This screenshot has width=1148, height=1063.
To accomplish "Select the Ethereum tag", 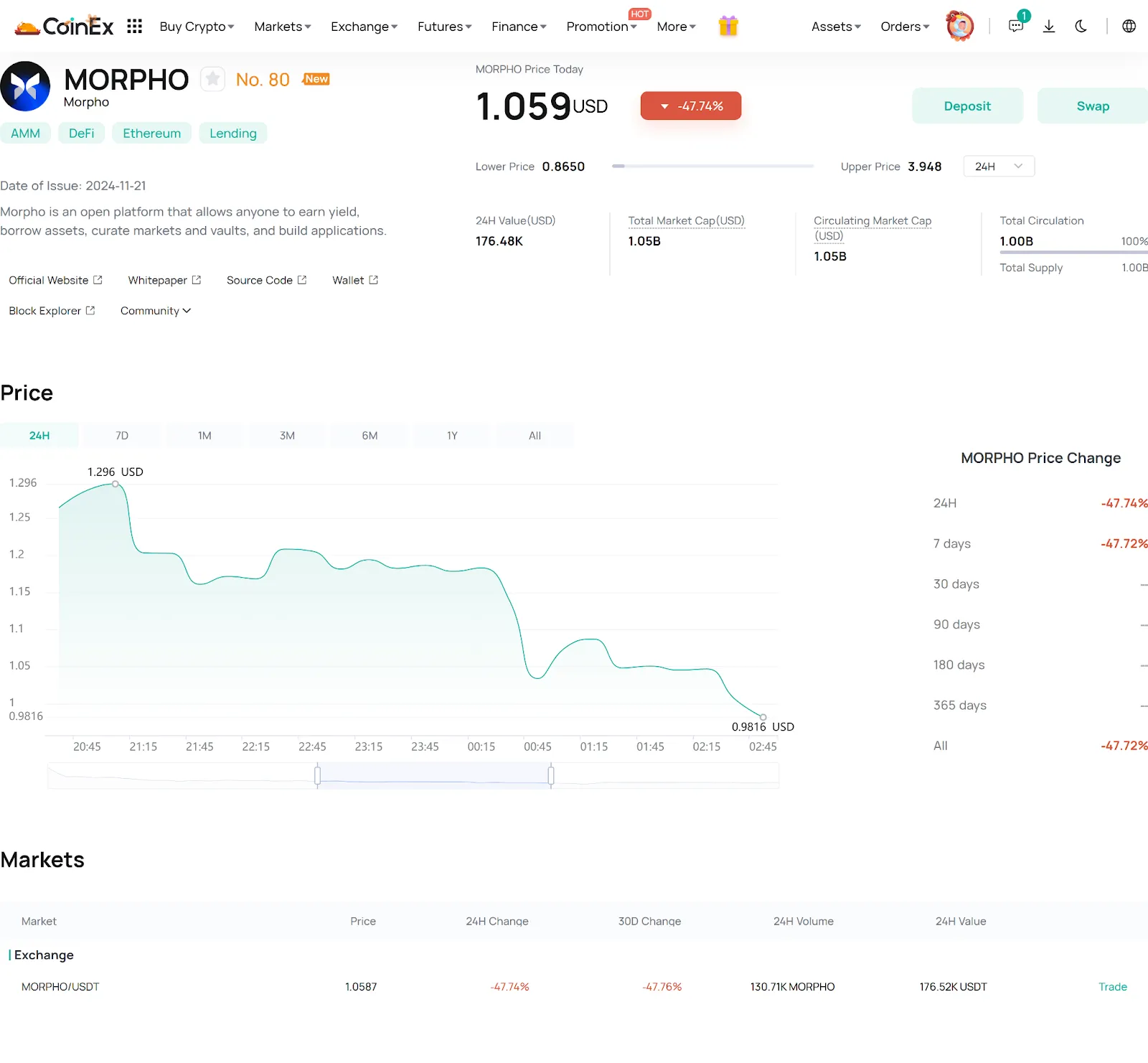I will pos(151,134).
